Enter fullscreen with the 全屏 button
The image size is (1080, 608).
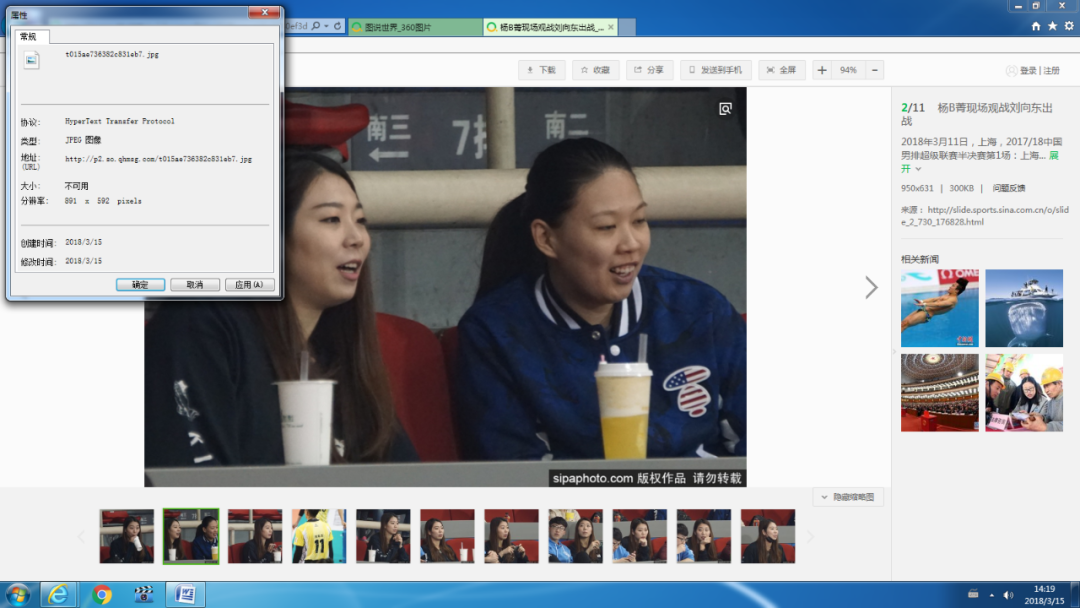click(x=781, y=70)
